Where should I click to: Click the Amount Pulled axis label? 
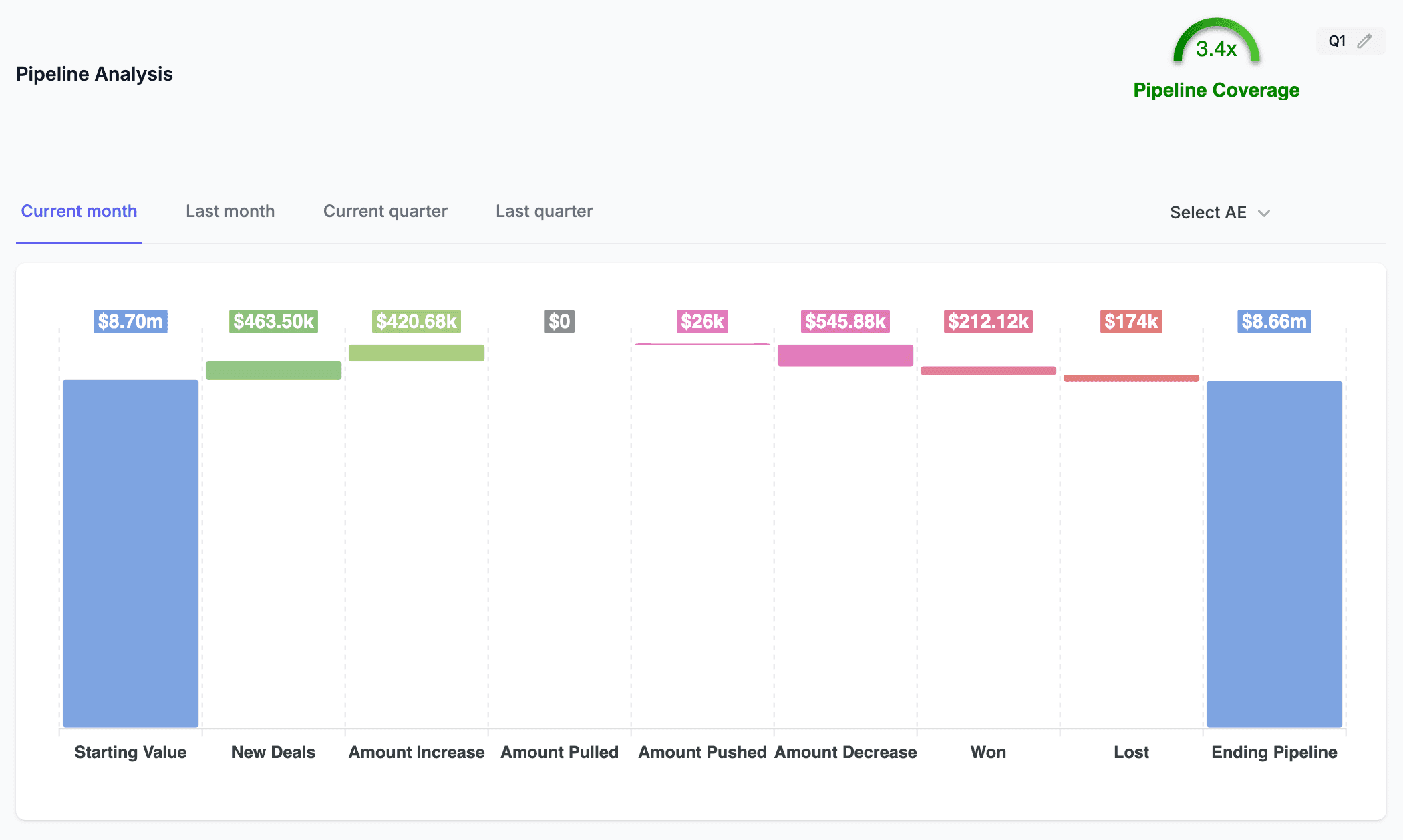coord(559,752)
